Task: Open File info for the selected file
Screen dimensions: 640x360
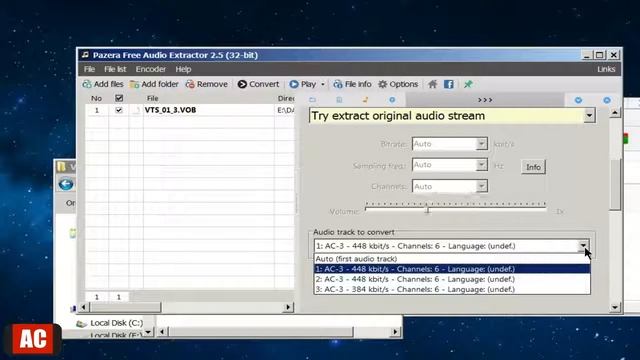Action: pos(352,84)
